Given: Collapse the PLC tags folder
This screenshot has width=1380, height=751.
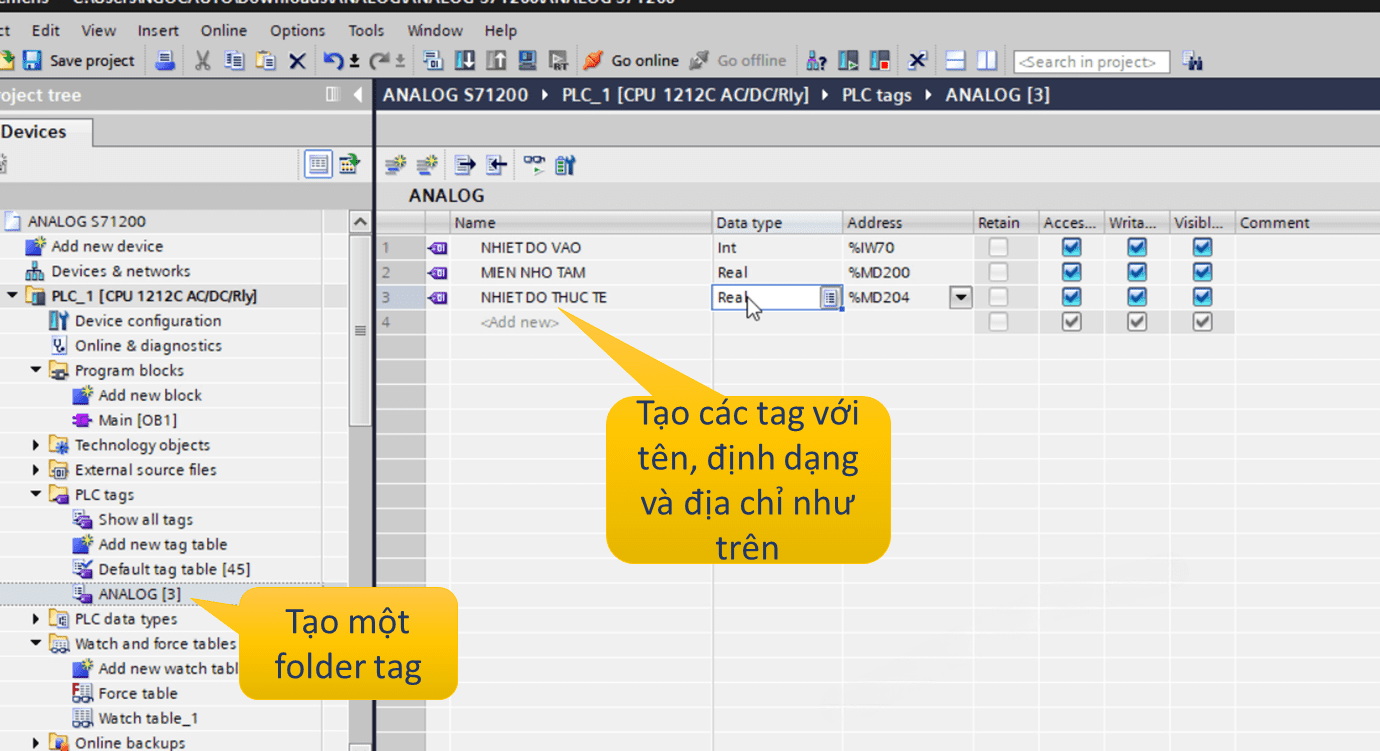Looking at the screenshot, I should [x=36, y=494].
